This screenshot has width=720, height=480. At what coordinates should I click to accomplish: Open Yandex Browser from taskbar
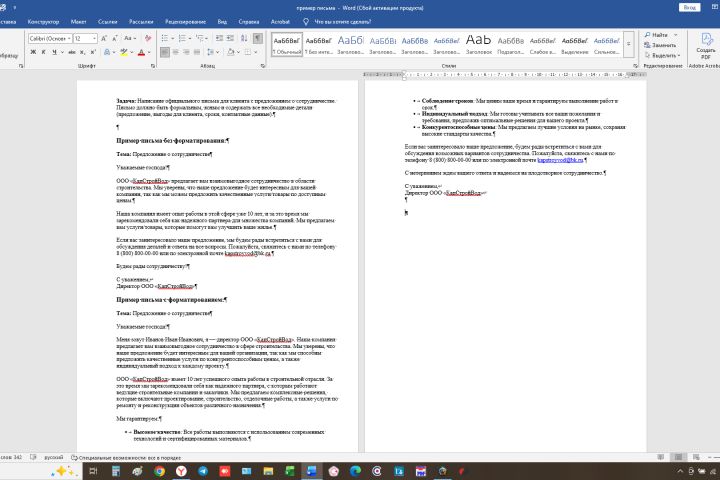click(181, 471)
